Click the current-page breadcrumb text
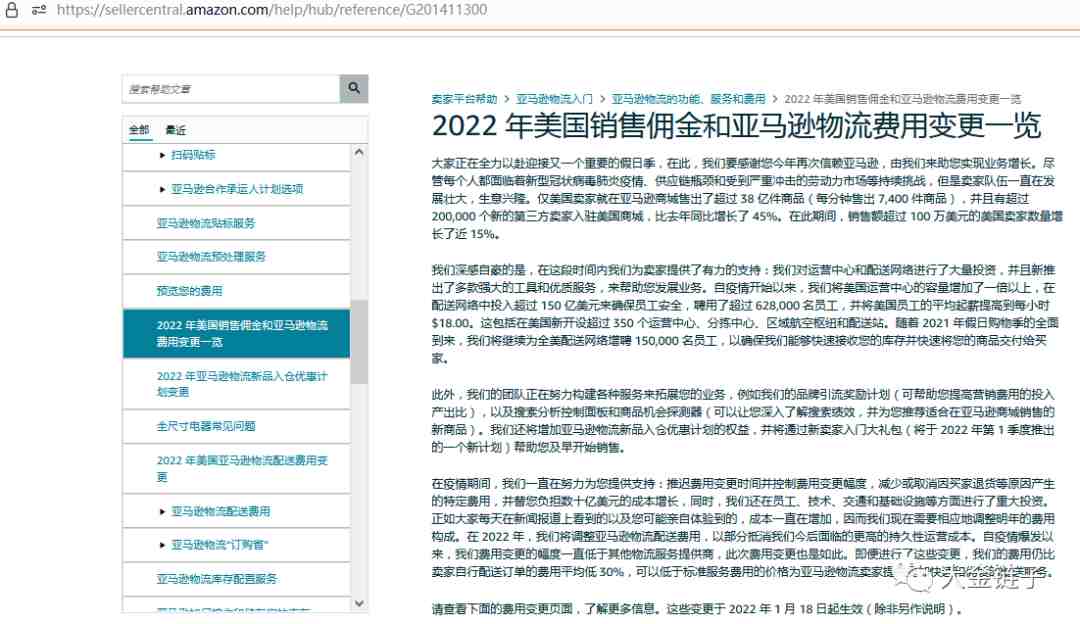1080x624 pixels. pyautogui.click(x=902, y=99)
